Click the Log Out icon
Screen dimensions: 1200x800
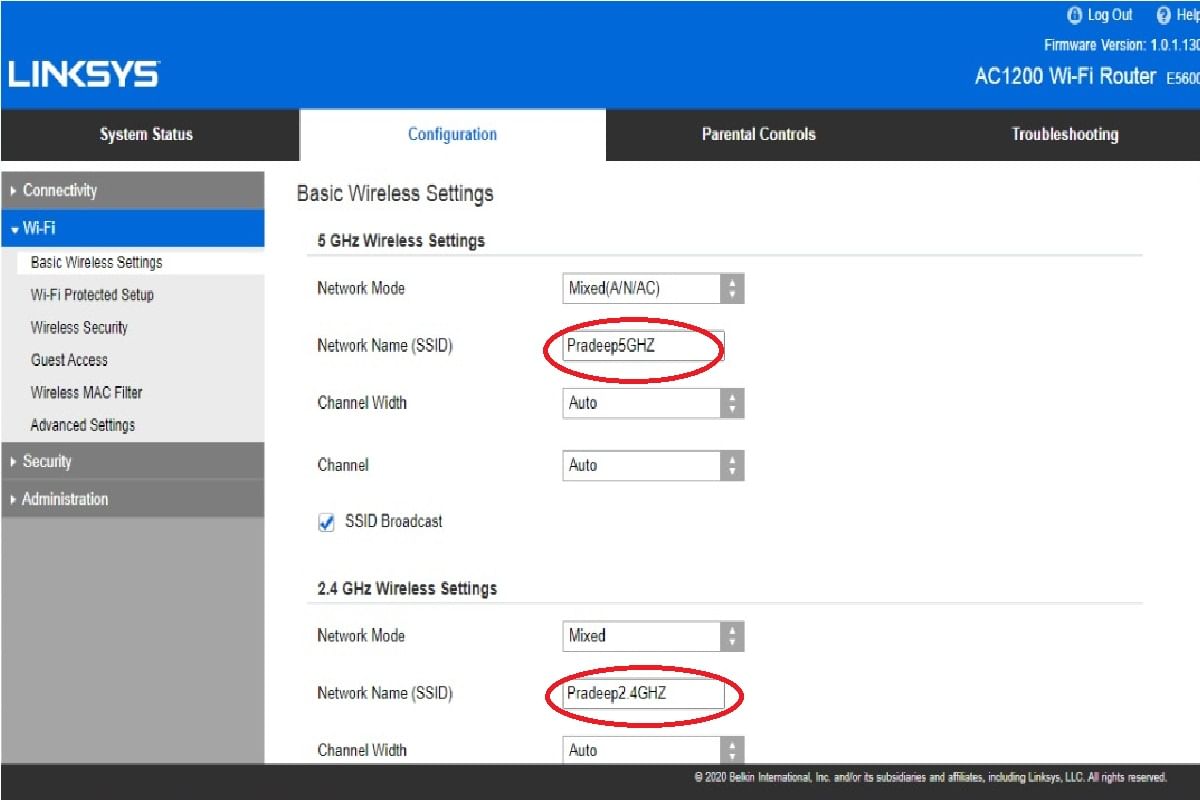(1075, 15)
